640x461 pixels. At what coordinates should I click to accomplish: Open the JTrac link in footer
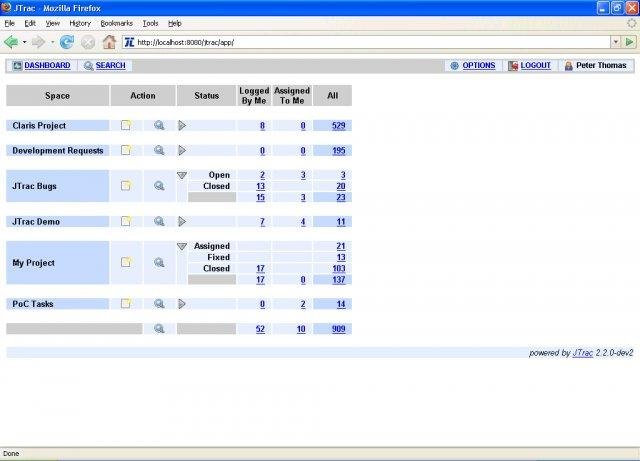(582, 353)
